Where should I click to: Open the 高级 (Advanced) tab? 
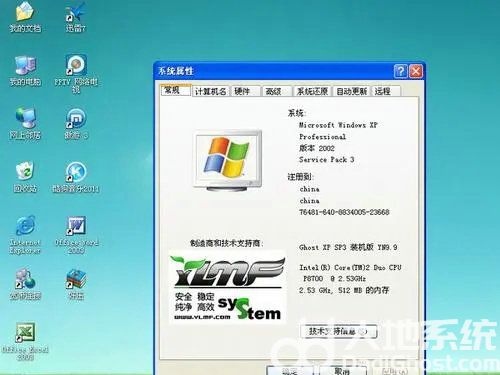pos(277,91)
